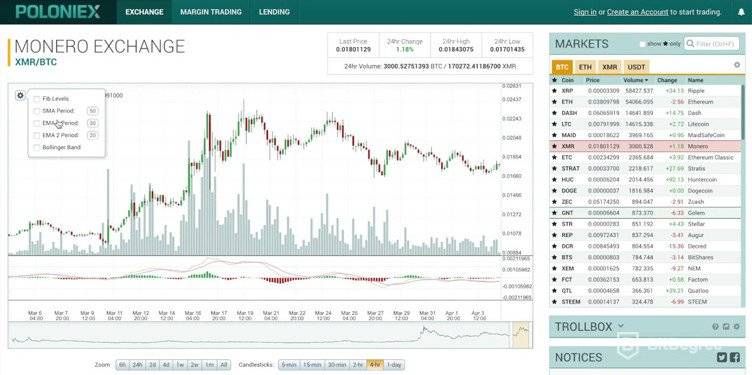Click the chart settings gear icon

[20, 95]
